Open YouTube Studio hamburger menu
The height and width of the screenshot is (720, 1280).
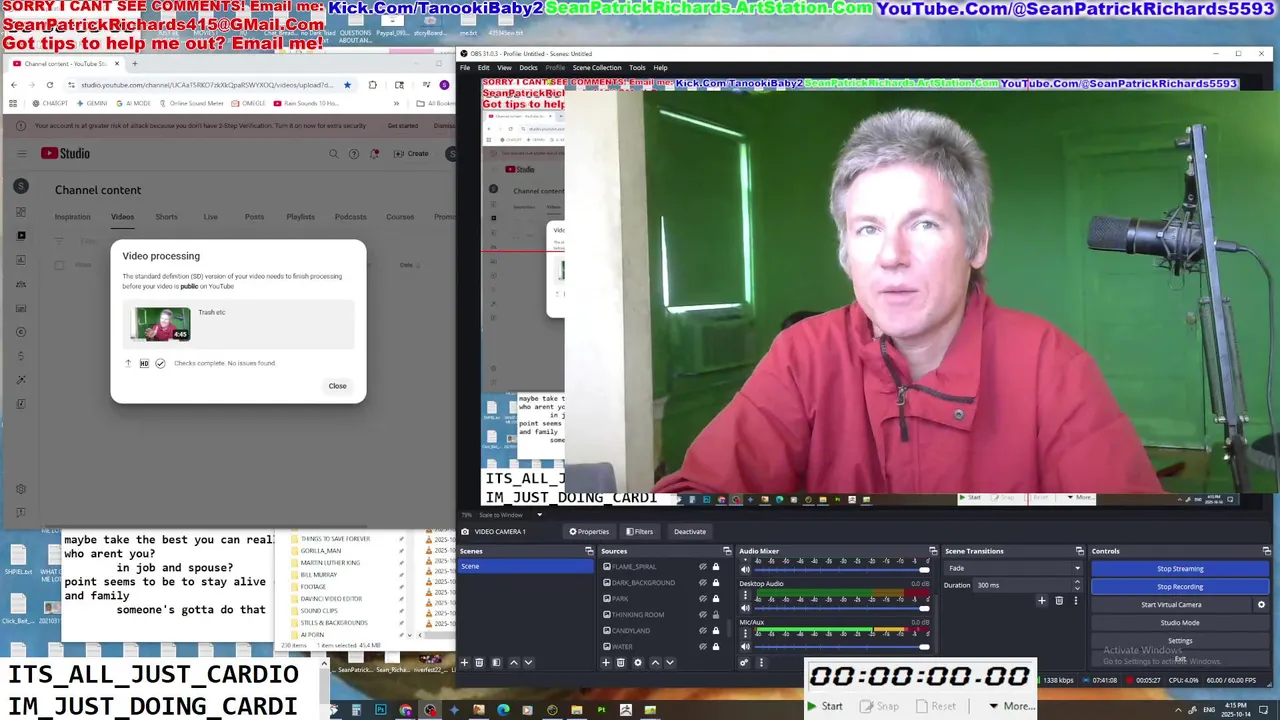pos(22,154)
